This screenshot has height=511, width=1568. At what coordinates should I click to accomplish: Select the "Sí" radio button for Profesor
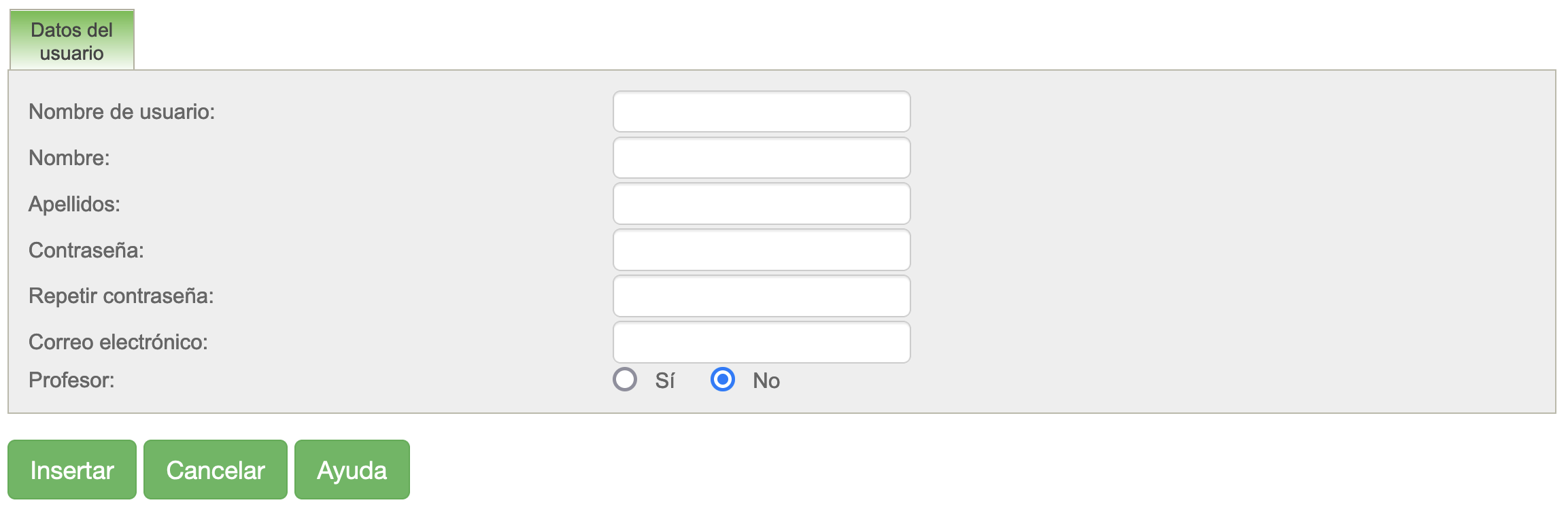625,379
